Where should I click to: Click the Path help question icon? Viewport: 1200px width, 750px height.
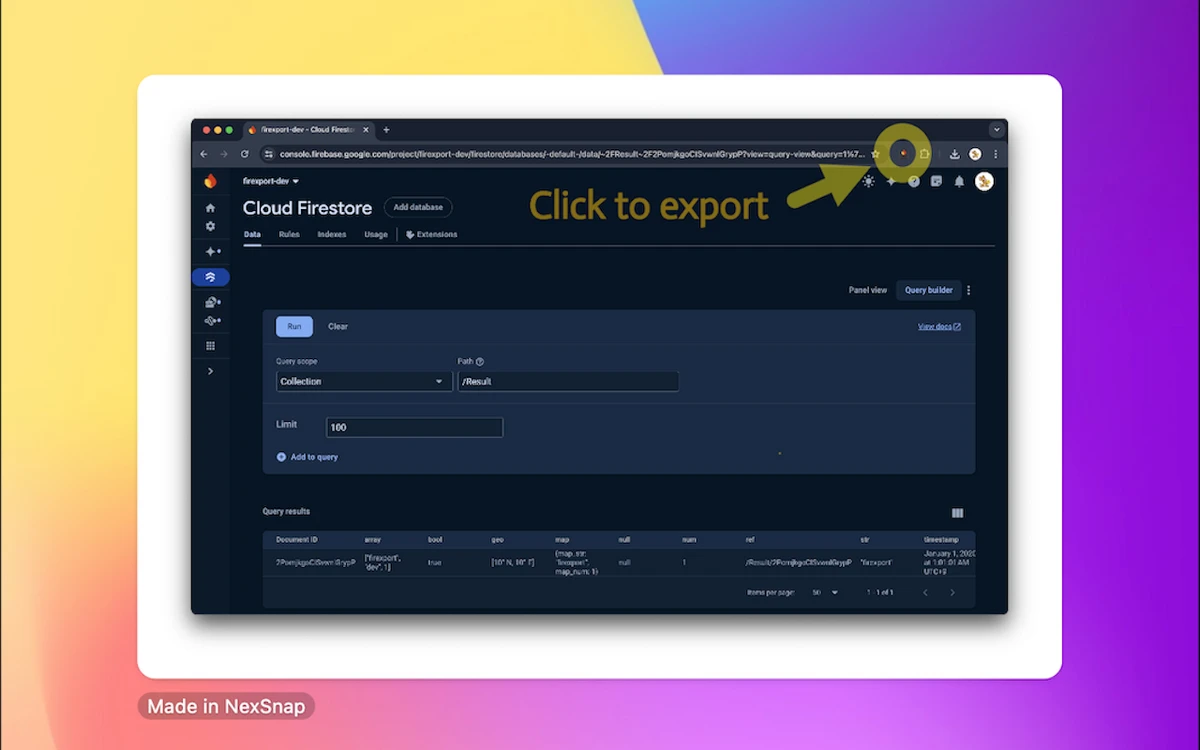point(480,362)
